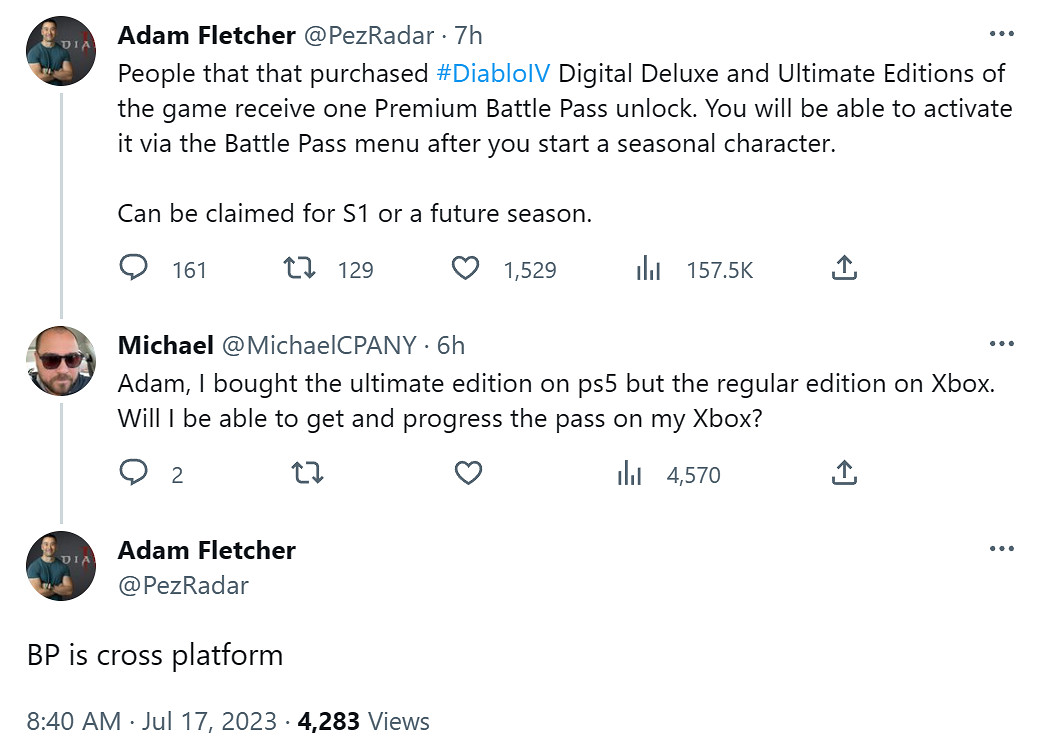Open @MichaelCPANY profile handle
This screenshot has height=748, width=1043.
[x=318, y=345]
